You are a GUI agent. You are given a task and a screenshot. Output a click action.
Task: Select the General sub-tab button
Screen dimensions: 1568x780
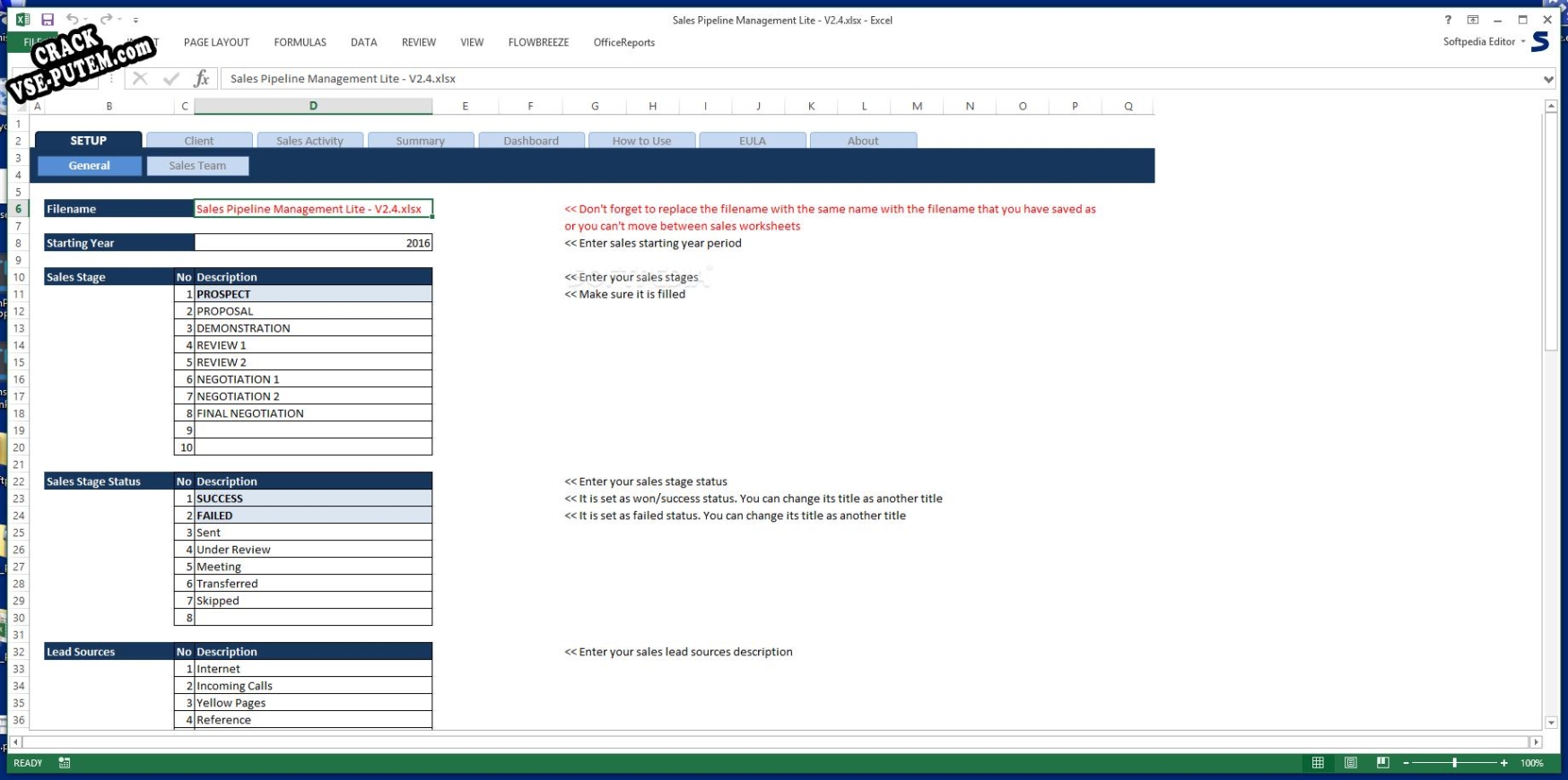89,166
